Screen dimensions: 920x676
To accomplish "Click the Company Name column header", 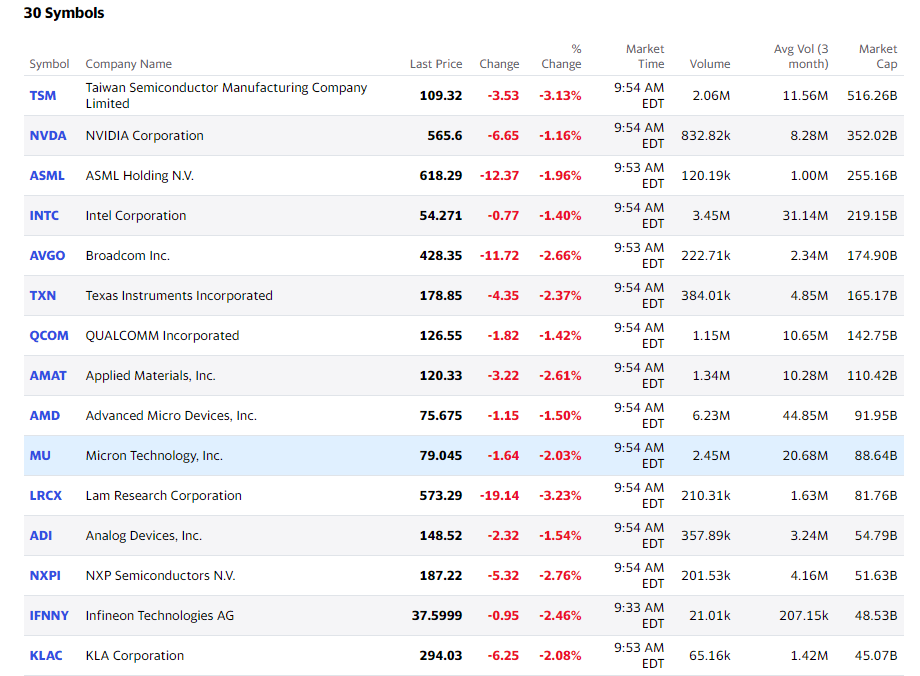I will (x=128, y=64).
